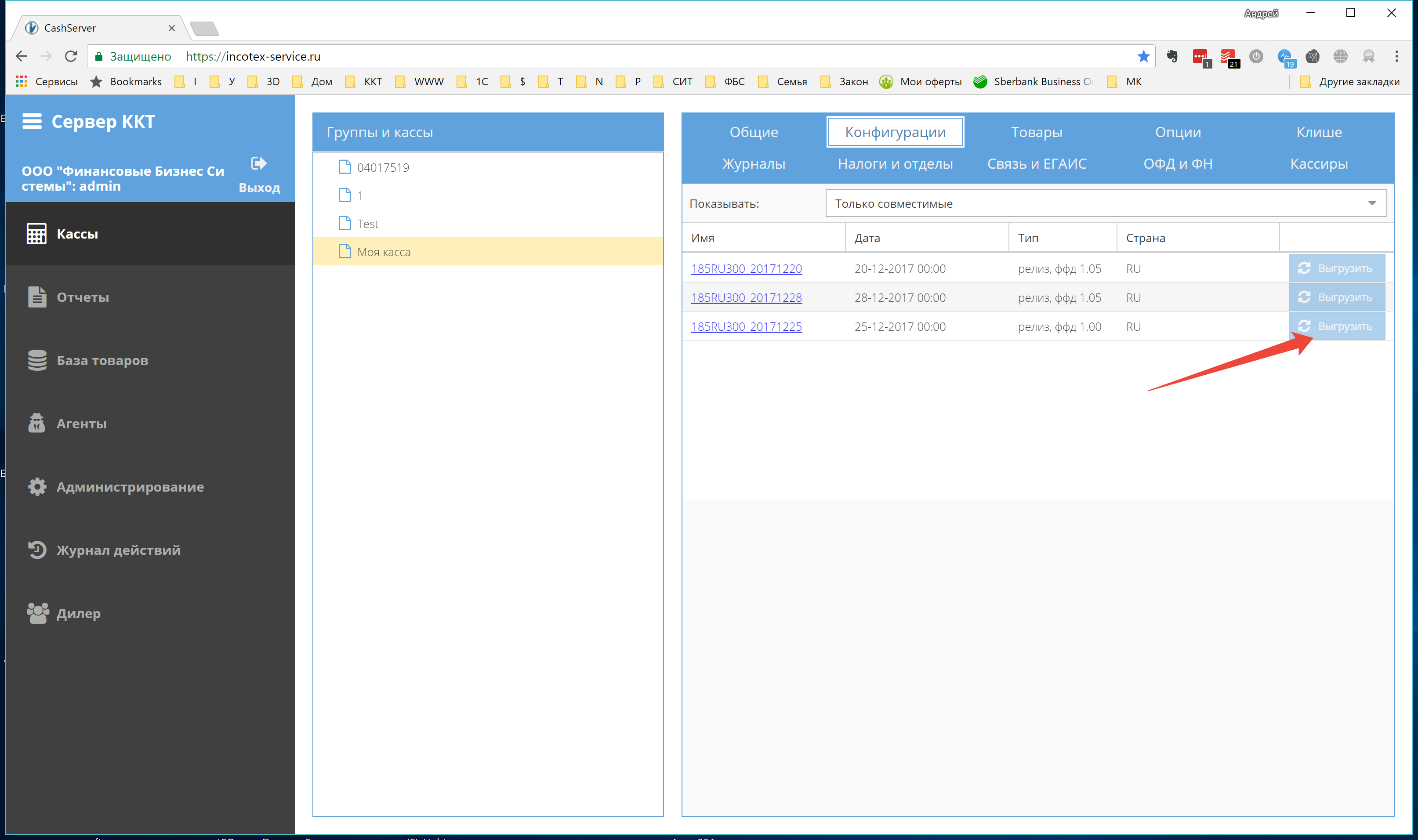Open База товаров database sidebar item

[x=102, y=361]
